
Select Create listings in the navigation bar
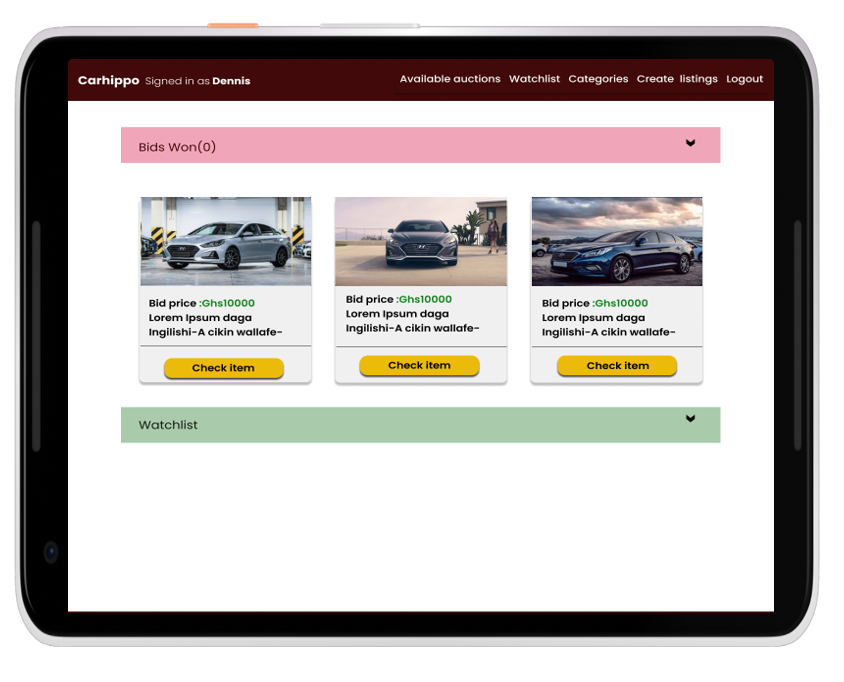pos(677,79)
